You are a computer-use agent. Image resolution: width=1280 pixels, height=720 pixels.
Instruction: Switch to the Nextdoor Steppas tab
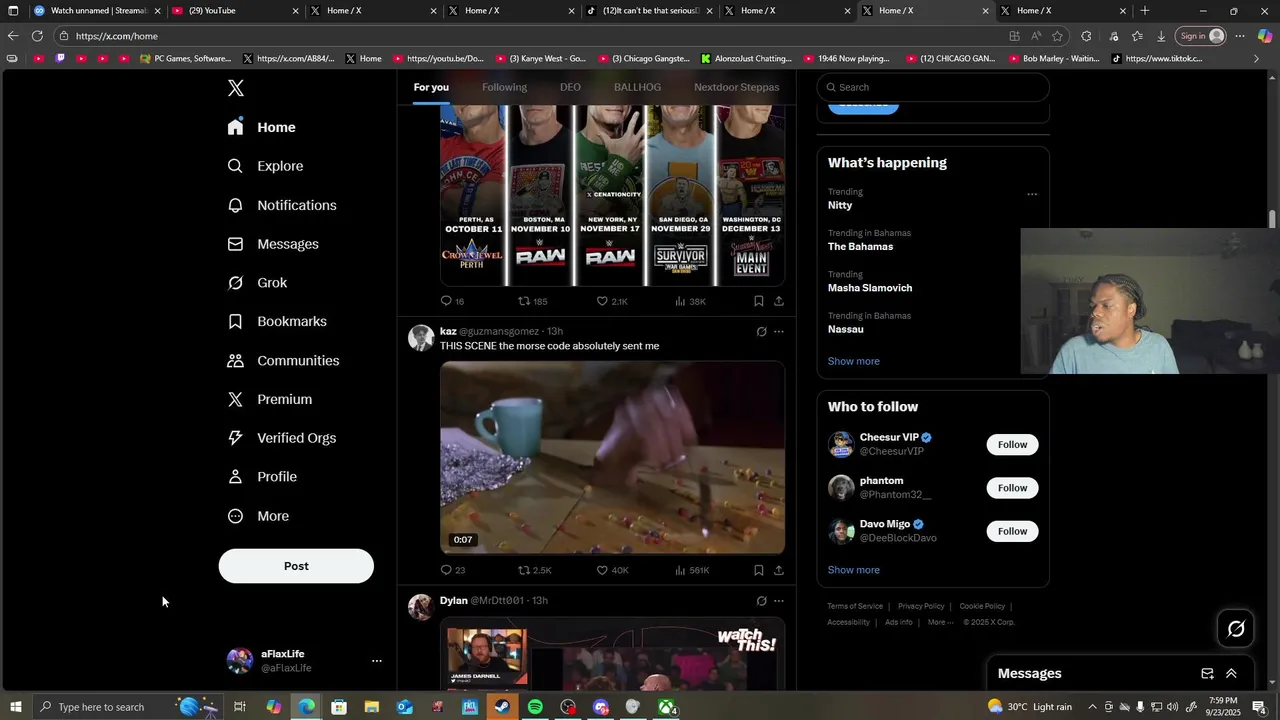click(x=737, y=87)
